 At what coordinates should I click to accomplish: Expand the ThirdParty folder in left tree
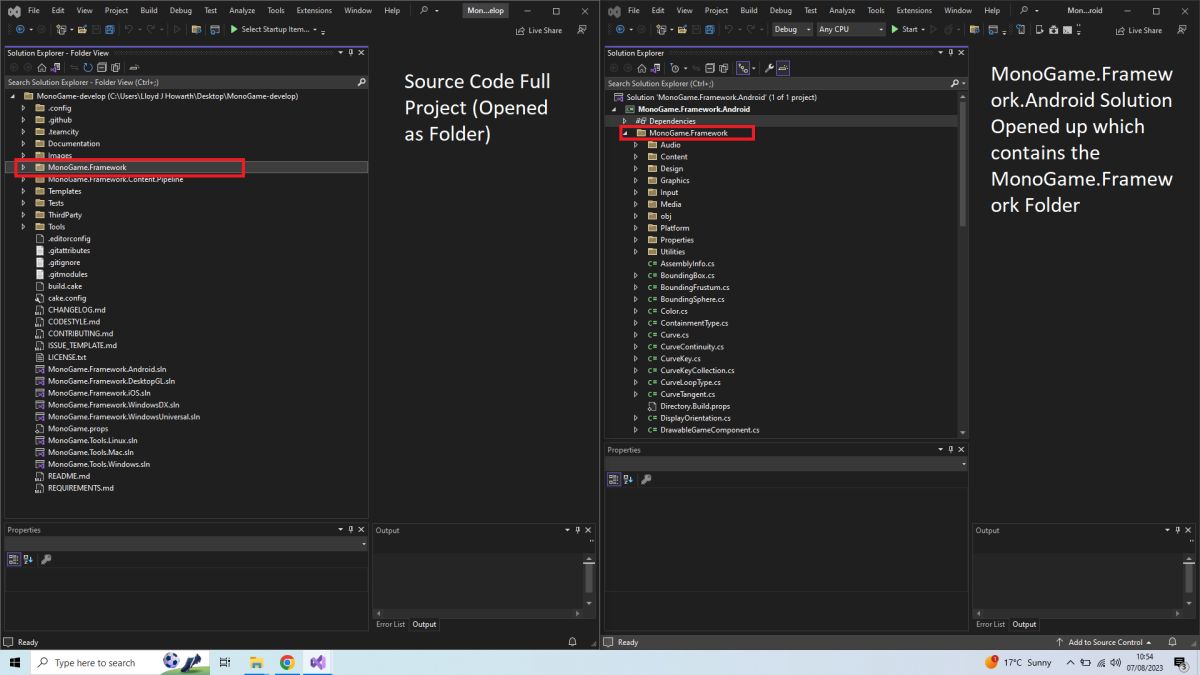point(23,215)
